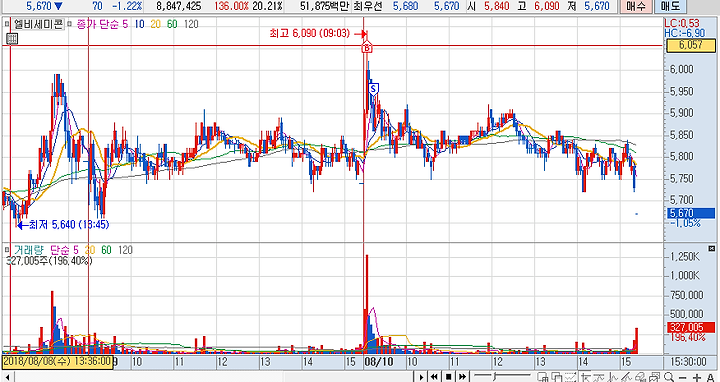Click the dashed-box chart icon in bottom toolbar
Image resolution: width=720 pixels, height=382 pixels.
[570, 377]
